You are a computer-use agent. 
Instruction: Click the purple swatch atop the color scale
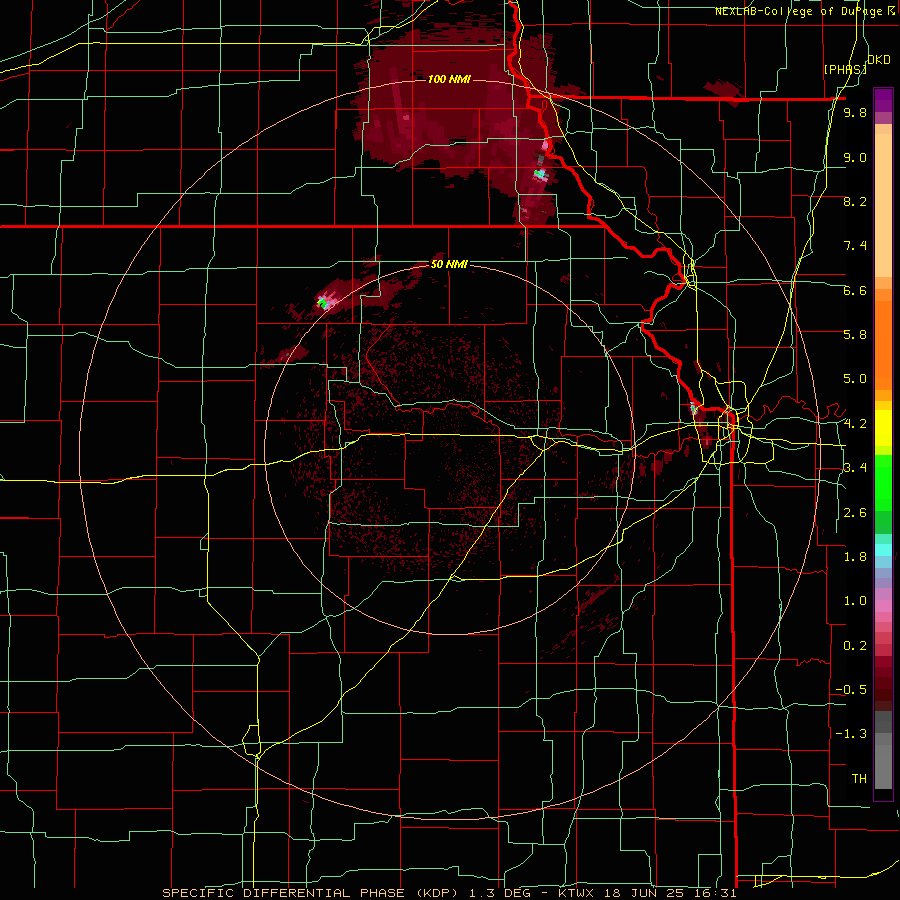click(x=883, y=100)
